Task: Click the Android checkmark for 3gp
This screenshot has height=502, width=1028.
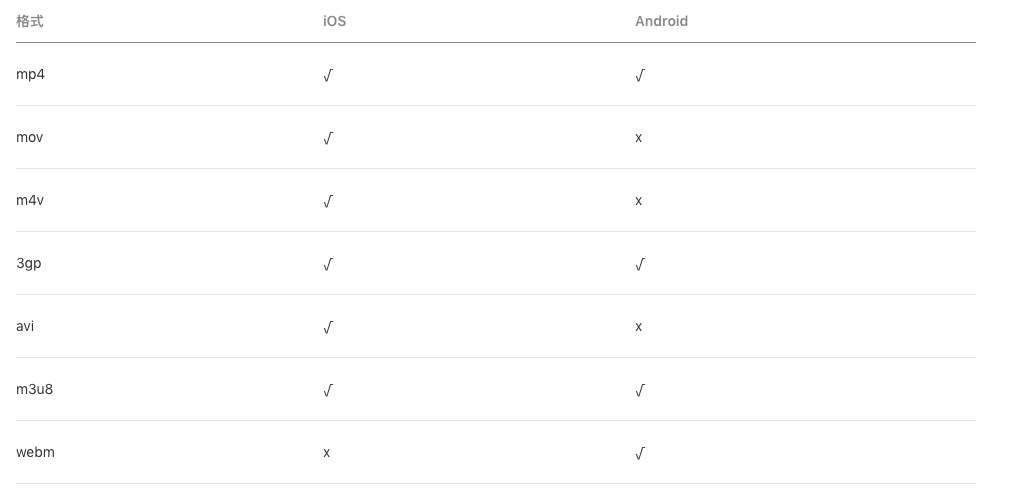Action: tap(641, 264)
